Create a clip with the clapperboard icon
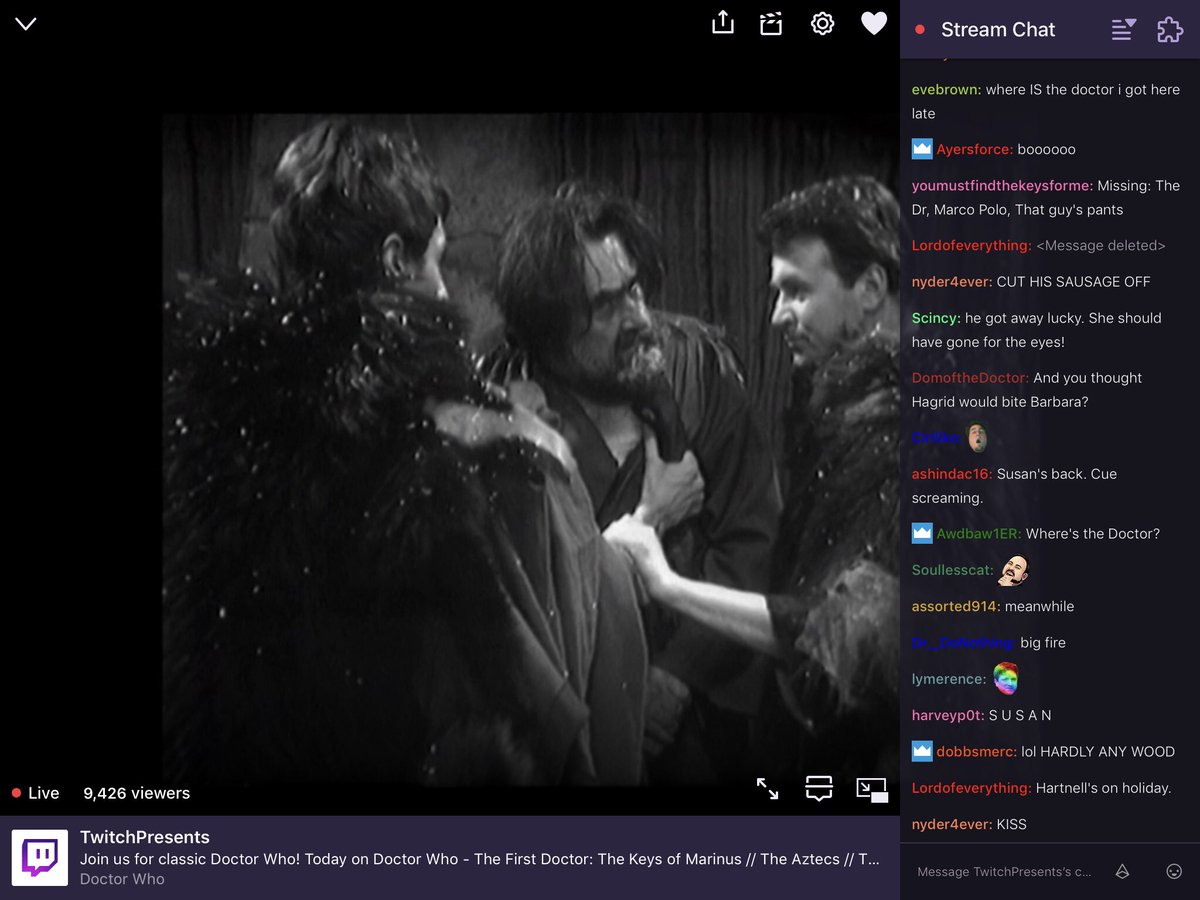The image size is (1200, 900). point(771,24)
